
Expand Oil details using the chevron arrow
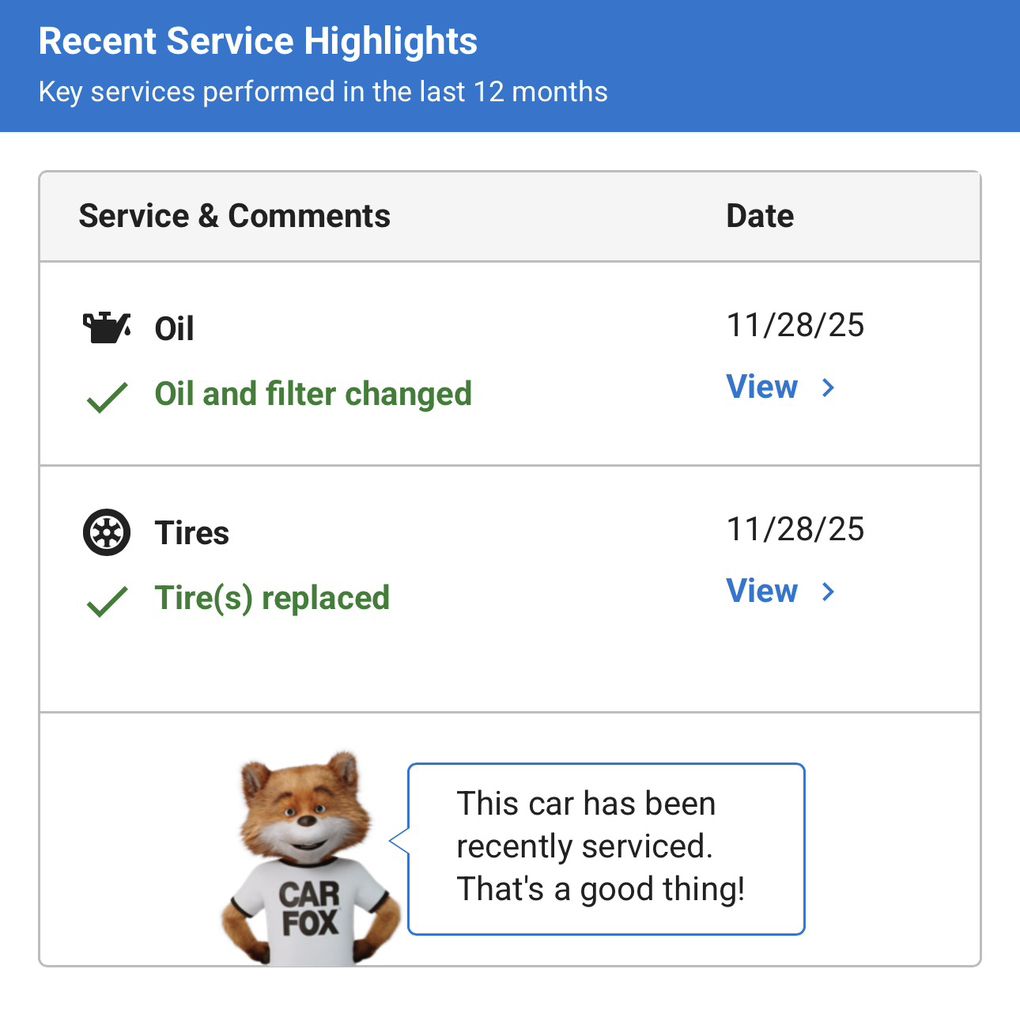pyautogui.click(x=828, y=388)
